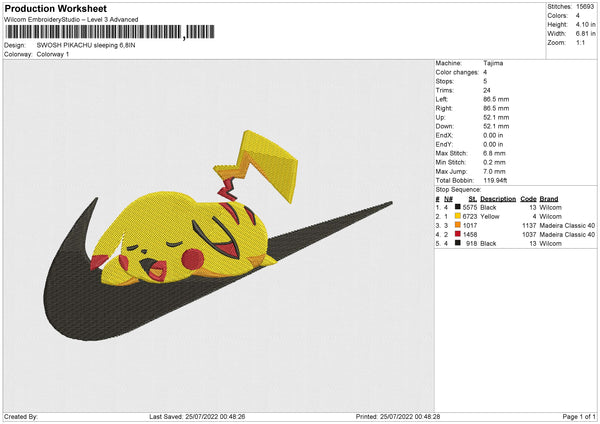Click the 'Description' column header
The width and height of the screenshot is (600, 424).
point(498,199)
